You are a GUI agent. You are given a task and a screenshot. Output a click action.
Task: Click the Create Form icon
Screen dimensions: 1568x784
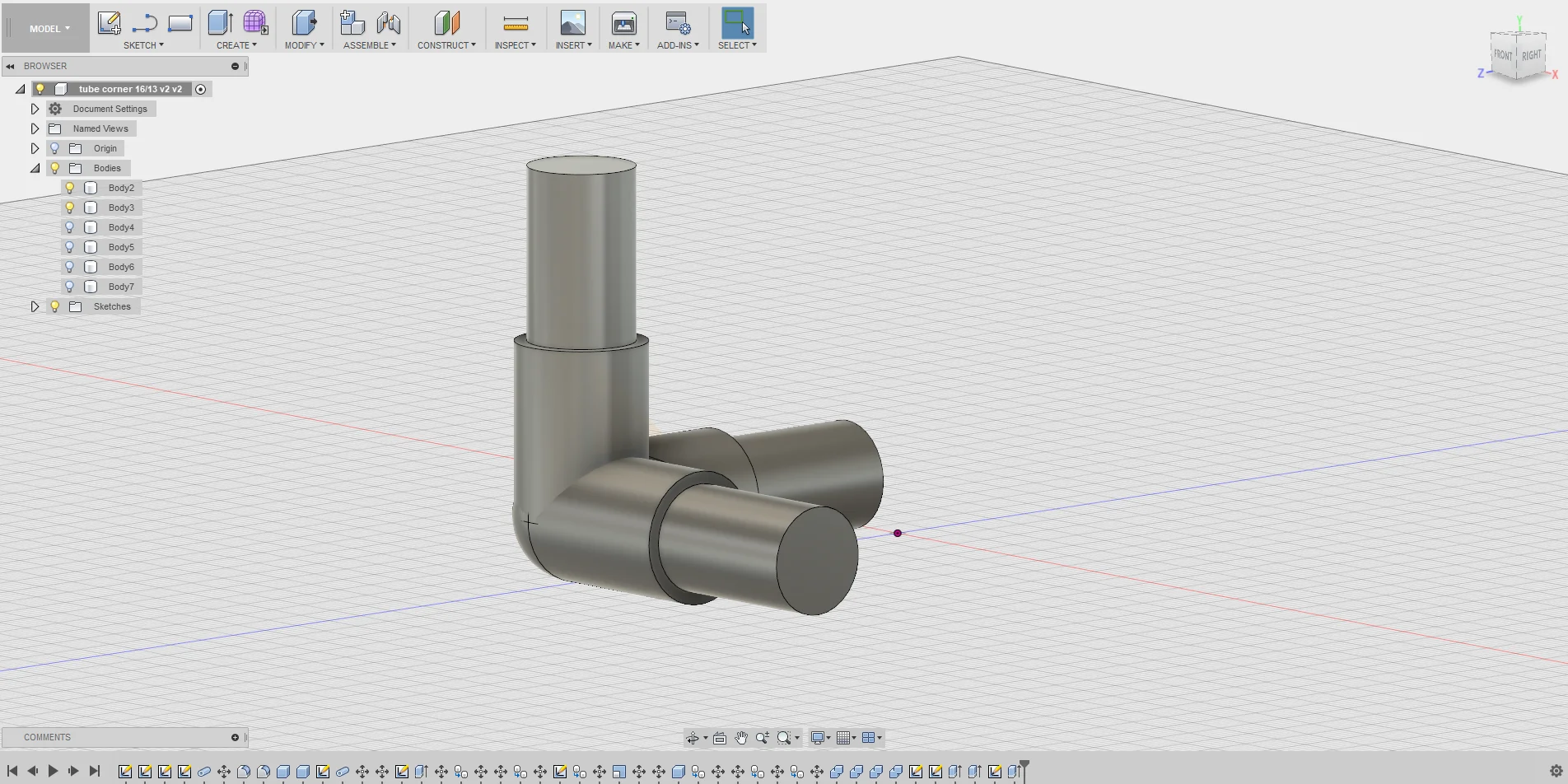[255, 23]
